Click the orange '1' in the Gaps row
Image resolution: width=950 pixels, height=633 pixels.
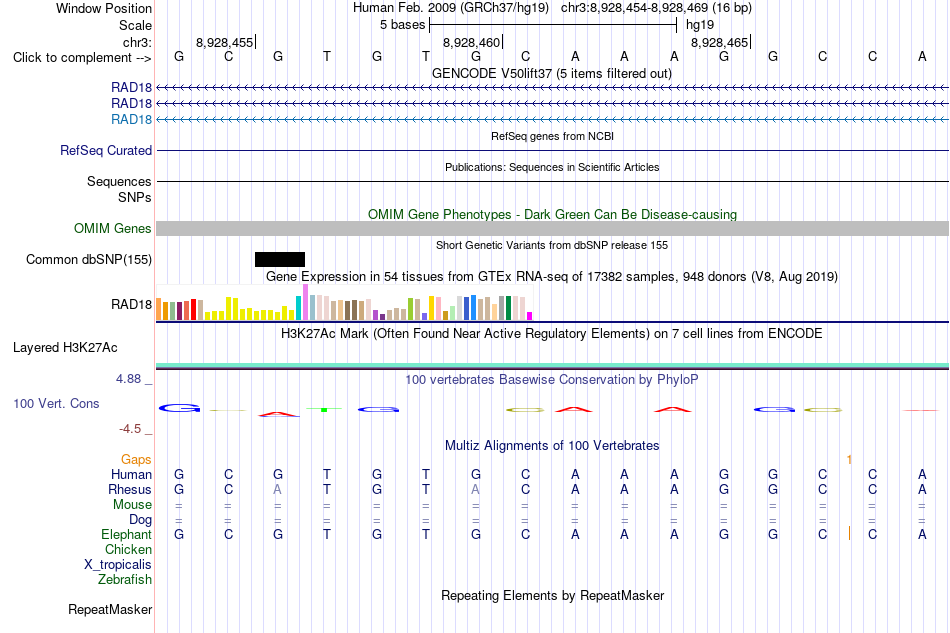[x=849, y=460]
